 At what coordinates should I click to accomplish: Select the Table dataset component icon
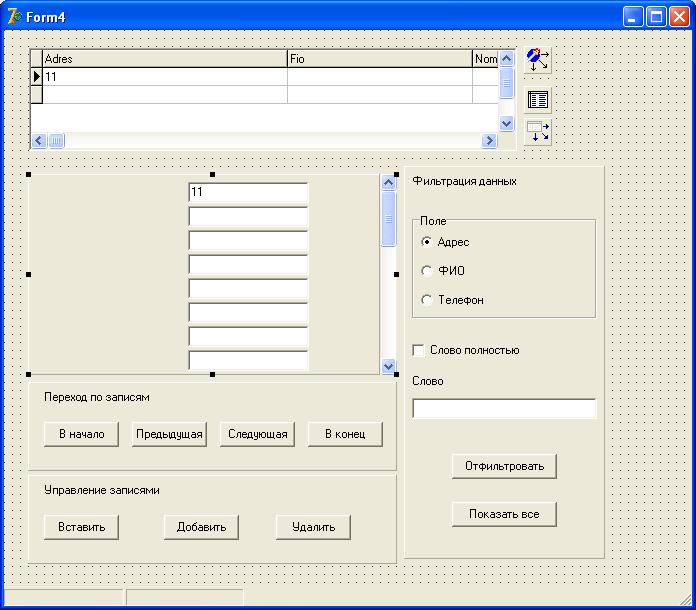[538, 100]
